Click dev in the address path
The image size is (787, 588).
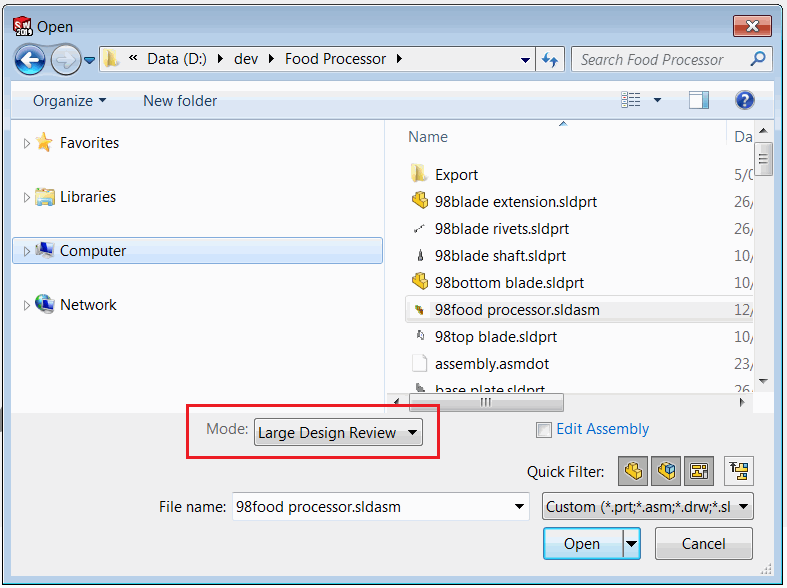point(246,59)
